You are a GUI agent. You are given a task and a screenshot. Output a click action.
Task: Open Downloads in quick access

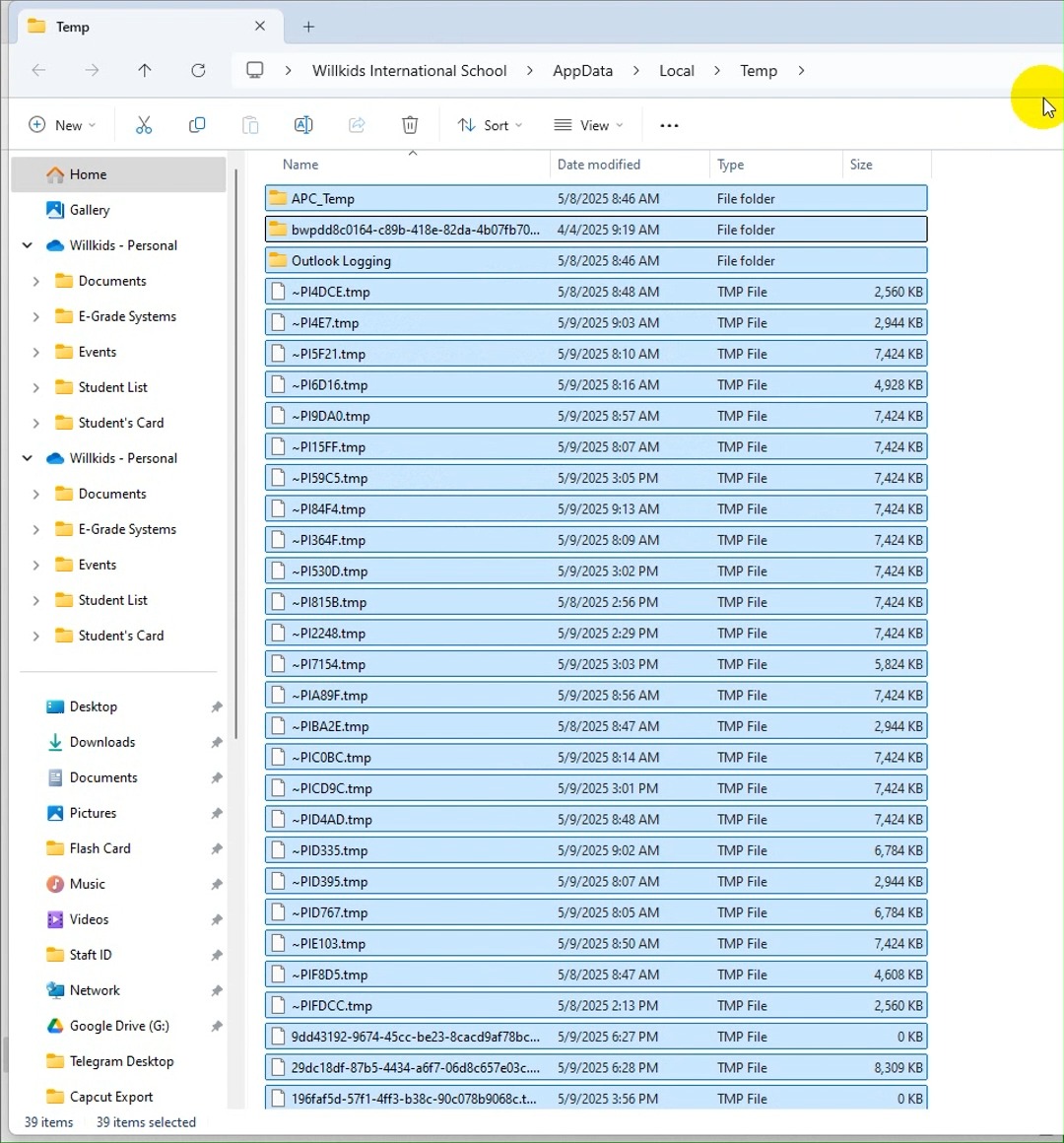click(102, 742)
